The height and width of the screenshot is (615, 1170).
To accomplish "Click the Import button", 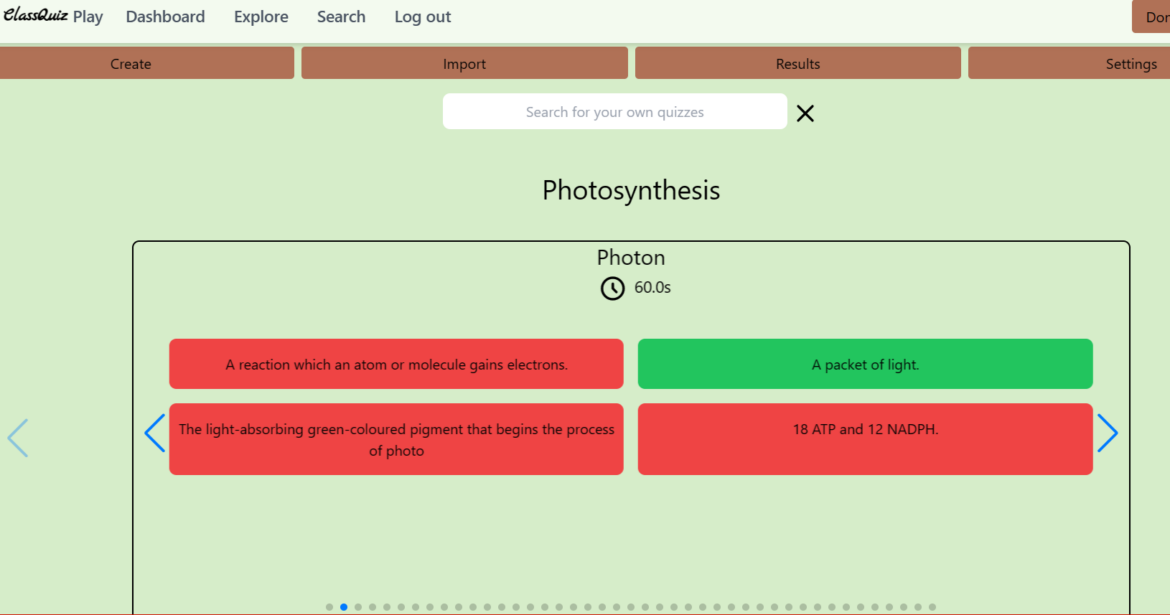I will tap(464, 63).
